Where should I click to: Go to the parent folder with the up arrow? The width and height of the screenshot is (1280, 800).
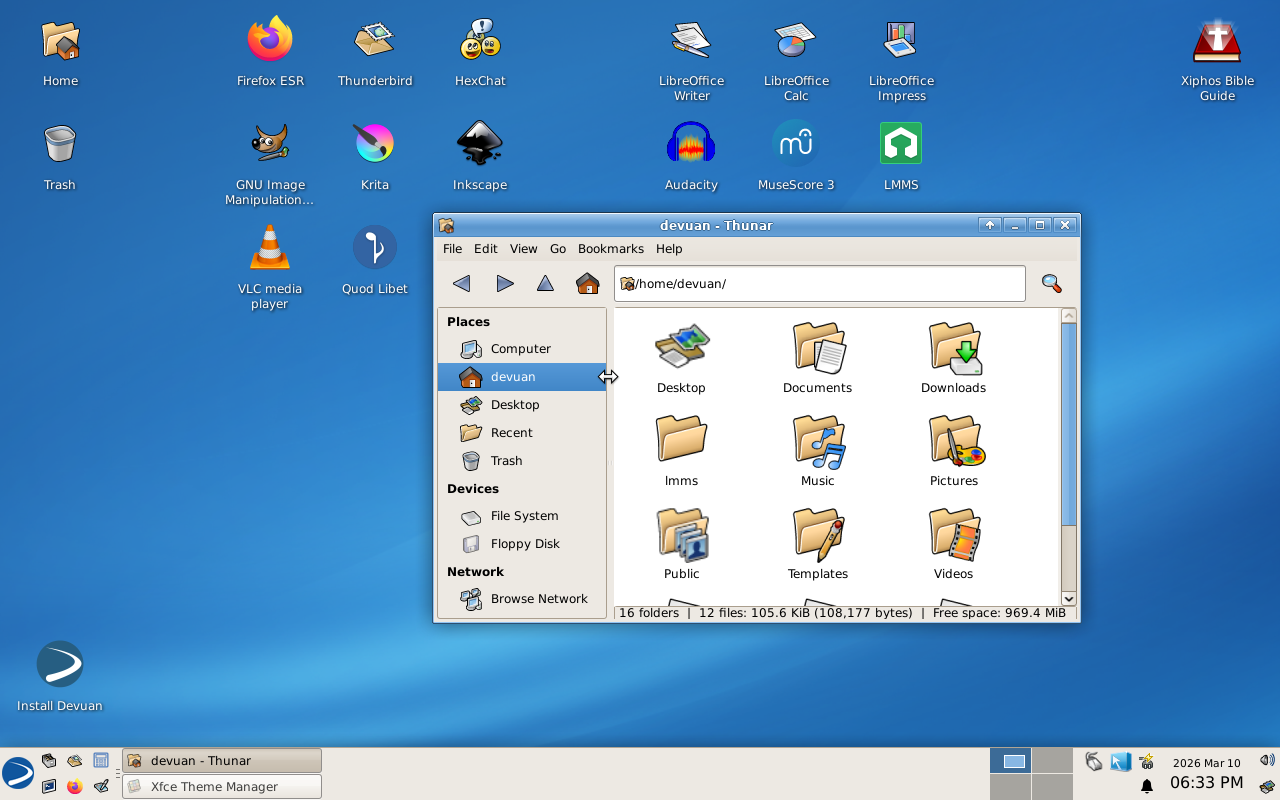[x=545, y=283]
